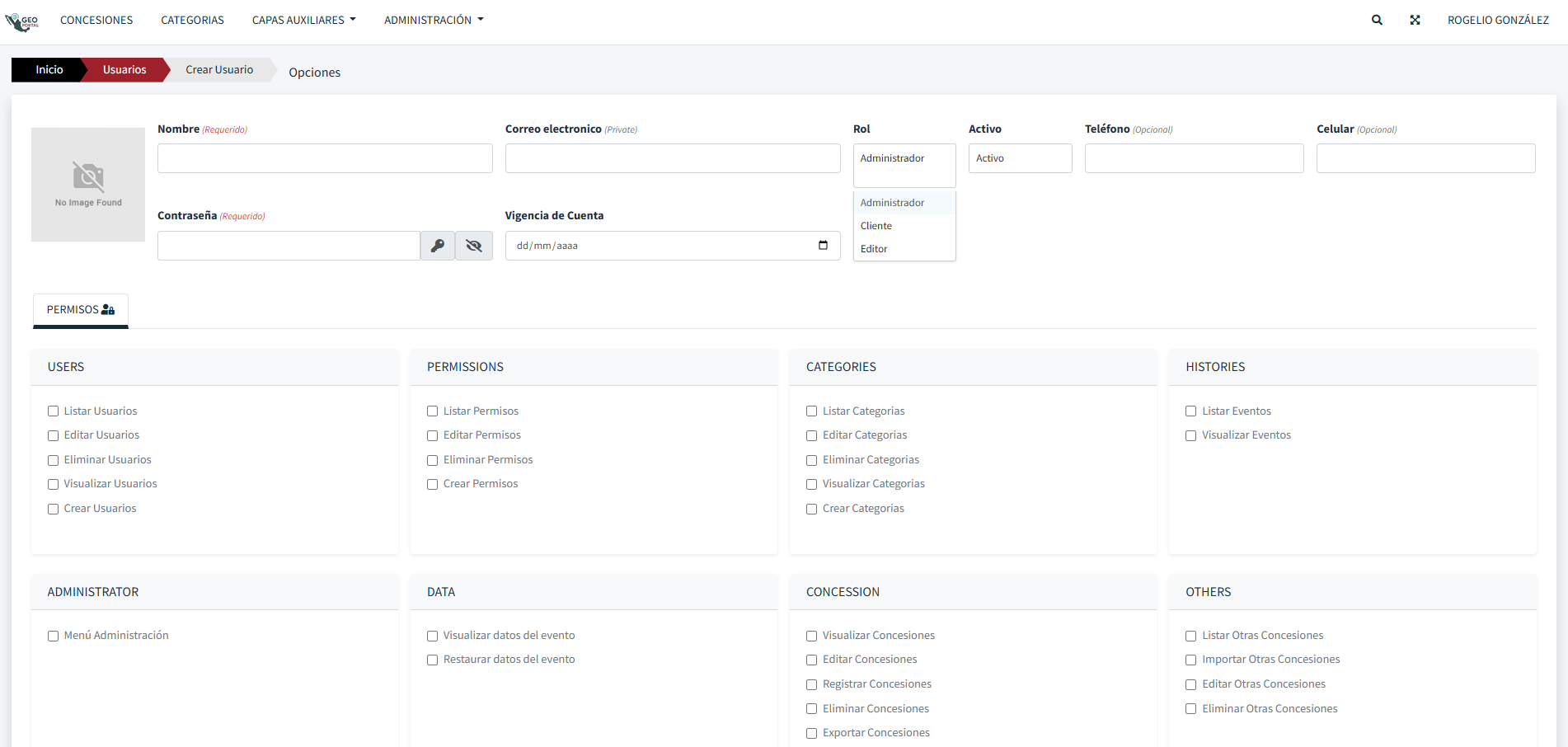Open the Administración dropdown menu

(x=434, y=20)
